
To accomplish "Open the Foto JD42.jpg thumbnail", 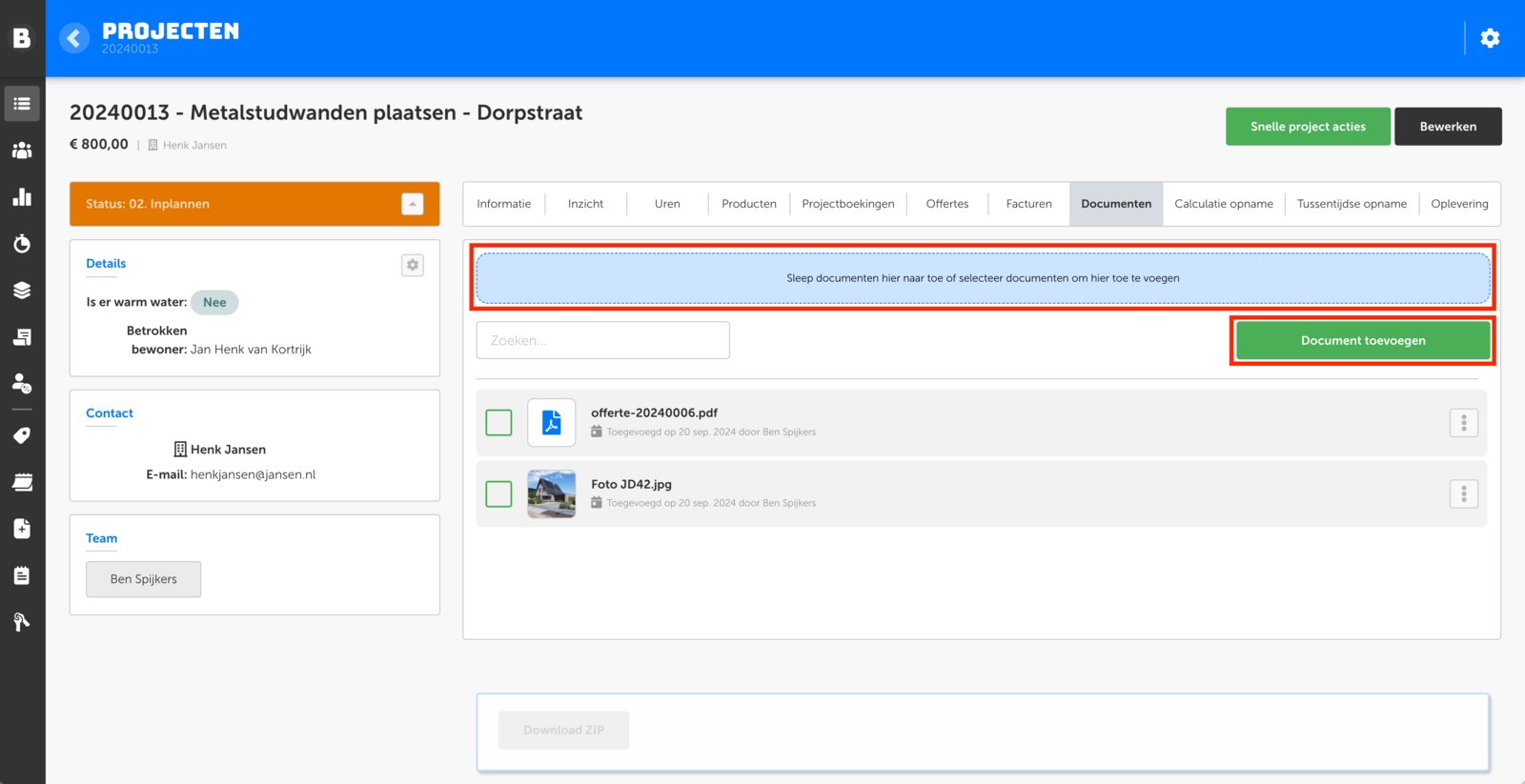I will 552,494.
